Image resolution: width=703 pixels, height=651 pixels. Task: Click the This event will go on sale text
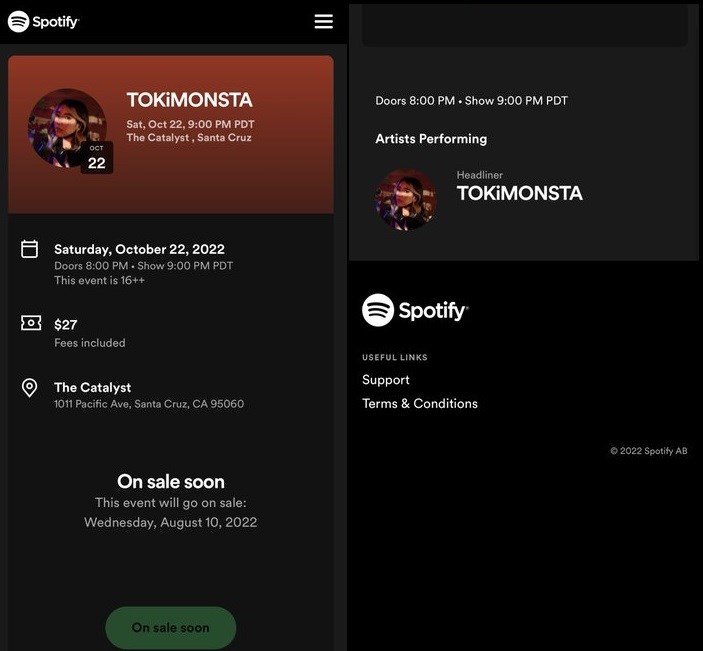click(170, 503)
